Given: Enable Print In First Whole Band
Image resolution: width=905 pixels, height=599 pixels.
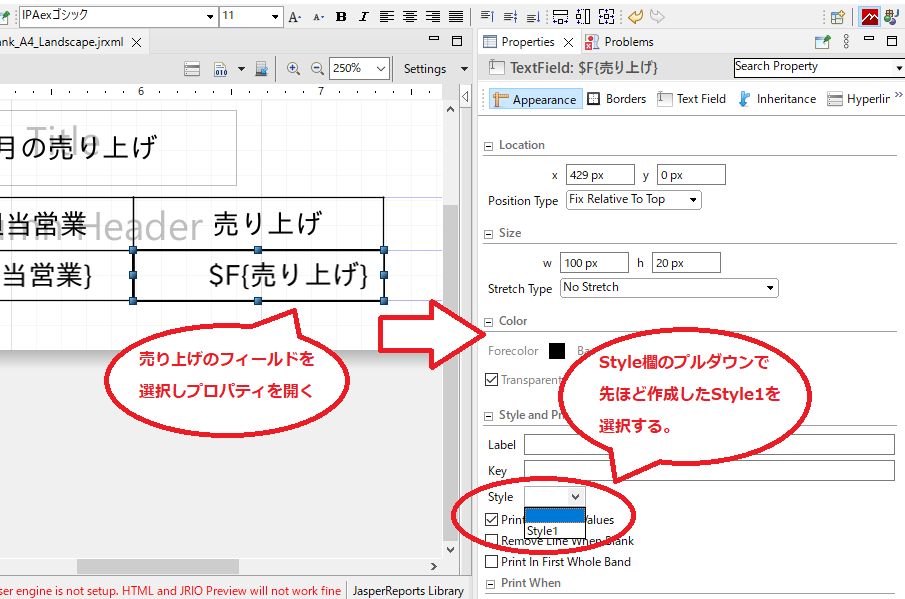Looking at the screenshot, I should point(492,561).
